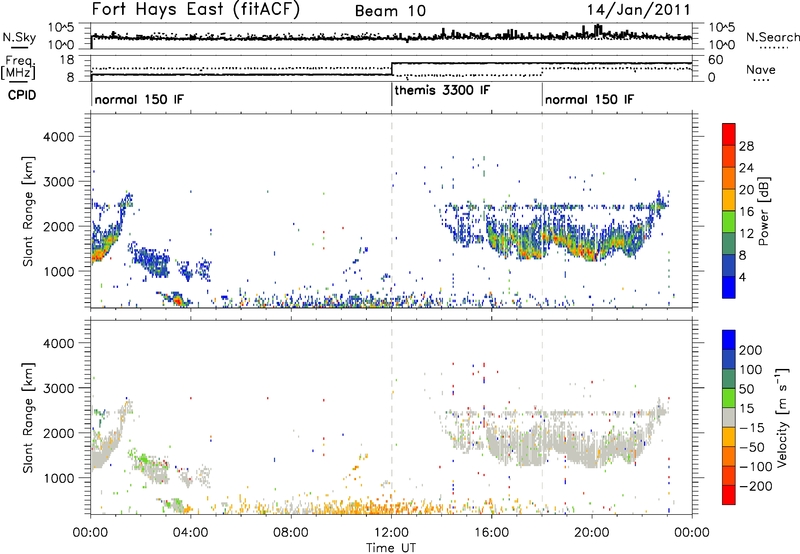Click the '20:00' time axis label
Screen dimensions: 800x554
point(592,533)
